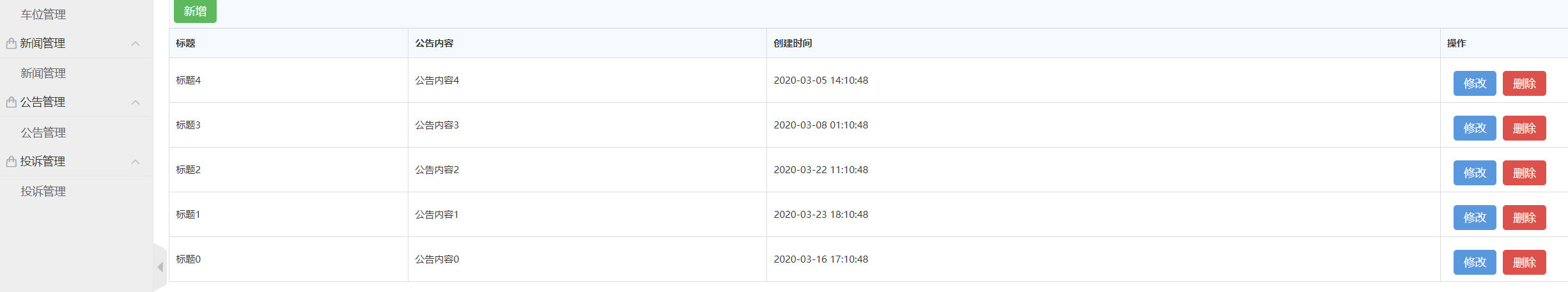Open the 投诉管理 submenu item
Image resolution: width=1568 pixels, height=292 pixels.
click(43, 191)
